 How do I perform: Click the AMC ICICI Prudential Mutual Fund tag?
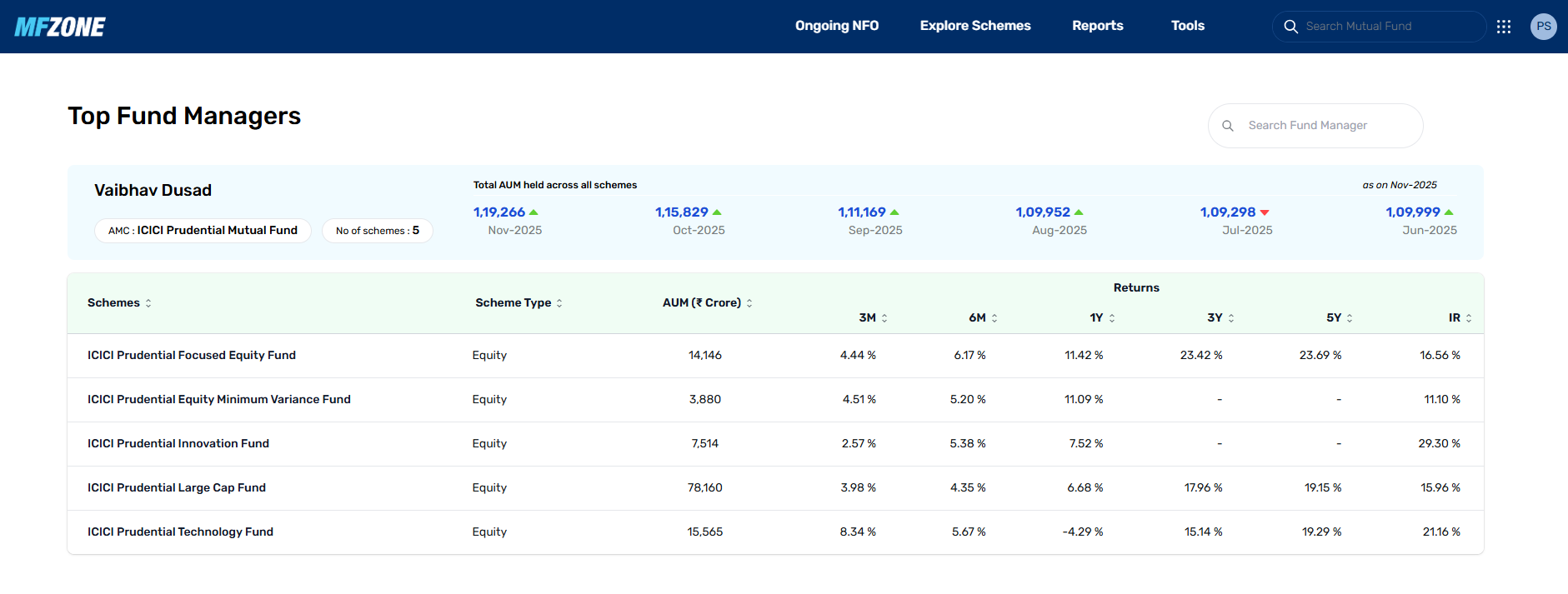pos(203,231)
